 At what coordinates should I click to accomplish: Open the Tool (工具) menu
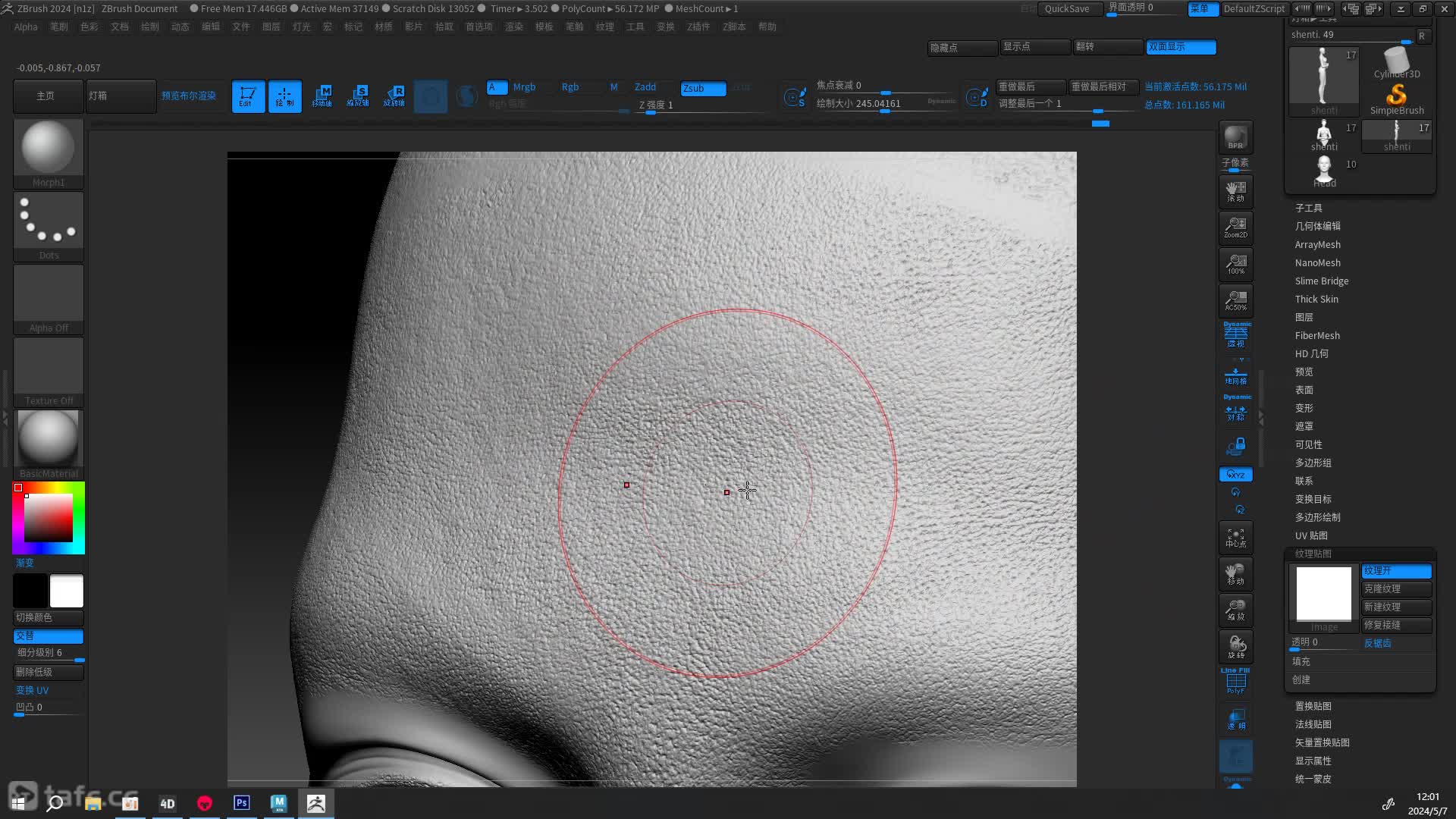pos(635,27)
